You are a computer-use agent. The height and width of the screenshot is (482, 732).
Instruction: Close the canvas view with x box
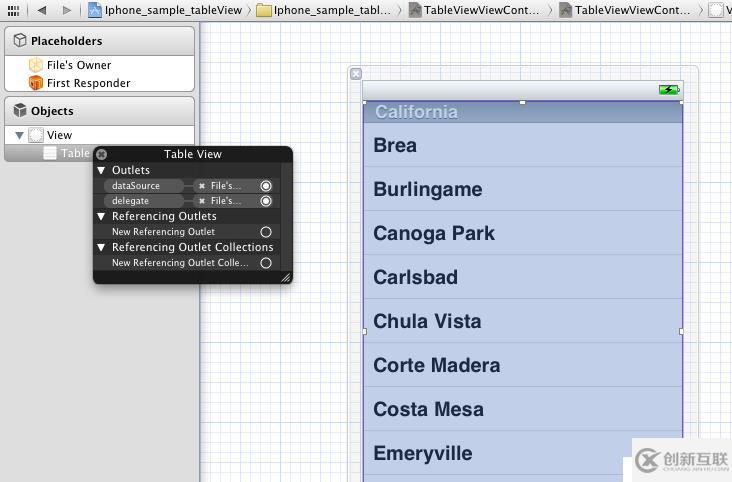point(356,74)
